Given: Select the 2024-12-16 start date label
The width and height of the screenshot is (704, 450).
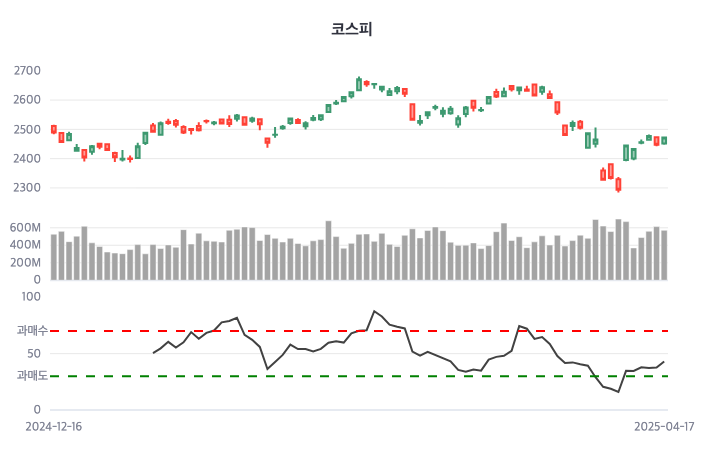Looking at the screenshot, I should click(54, 426).
